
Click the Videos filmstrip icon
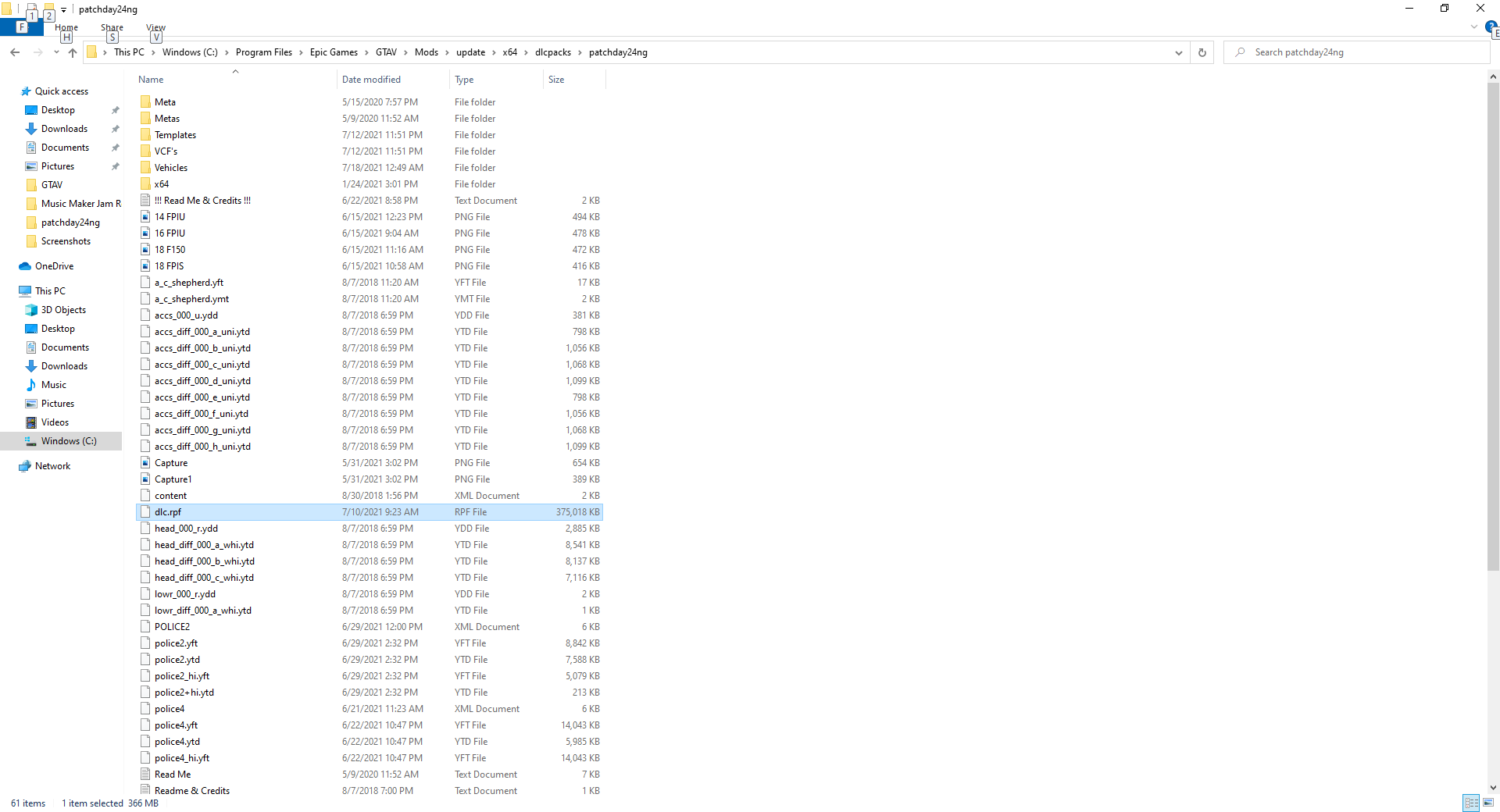(31, 422)
